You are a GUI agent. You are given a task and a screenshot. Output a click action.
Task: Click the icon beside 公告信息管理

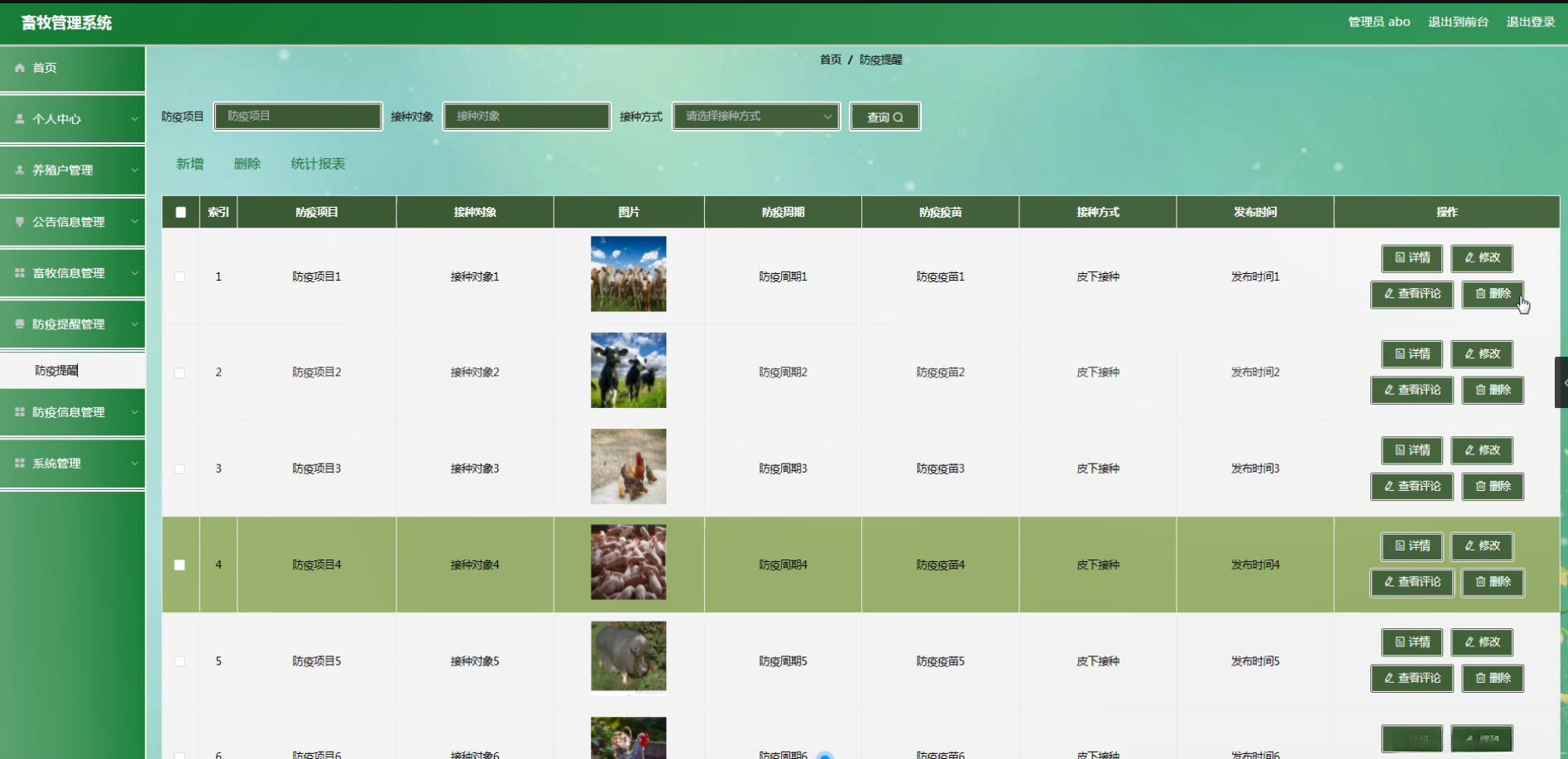click(20, 222)
